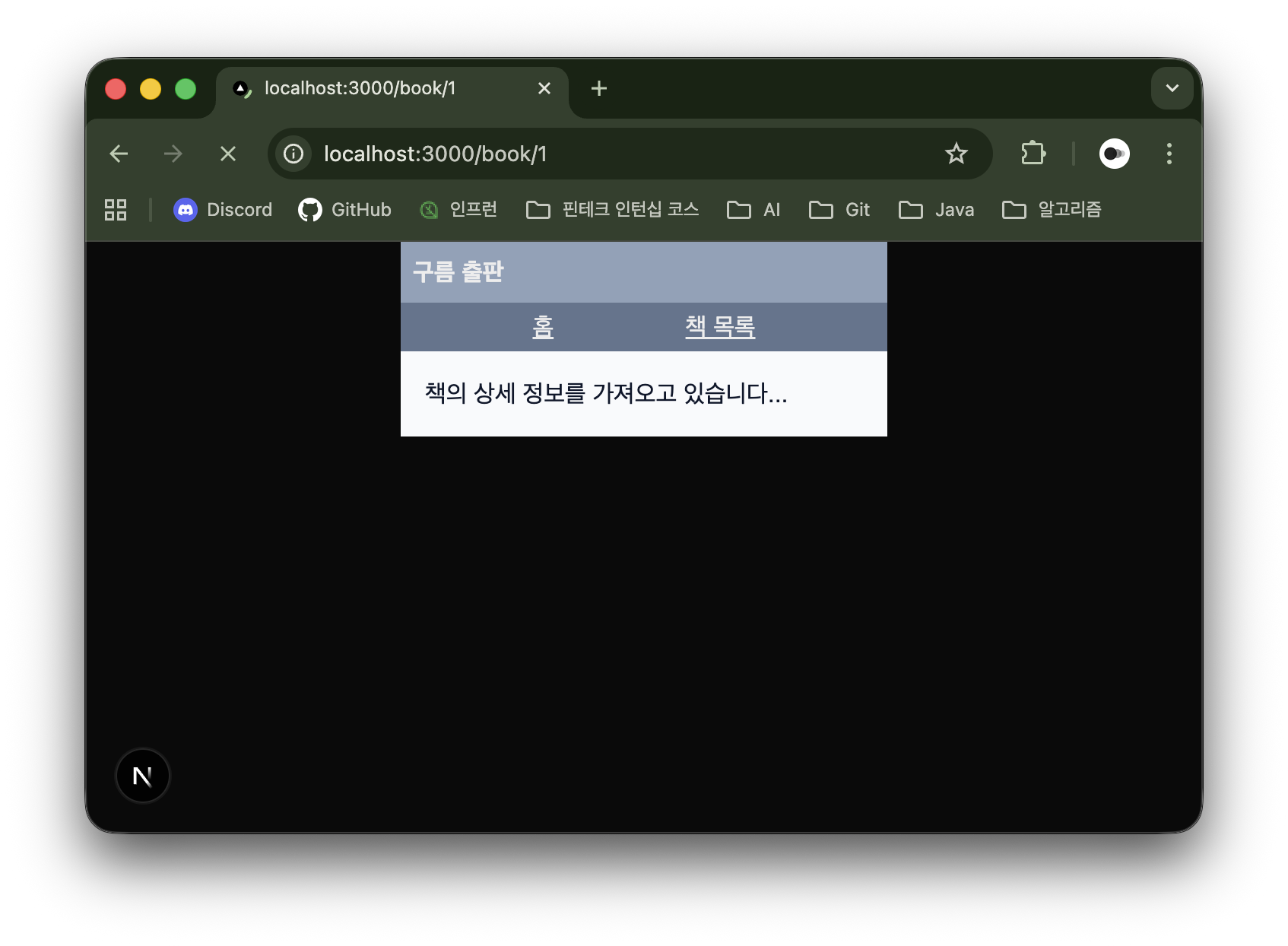Close the localhost:3000/book/1 tab
This screenshot has width=1288, height=946.
(544, 89)
